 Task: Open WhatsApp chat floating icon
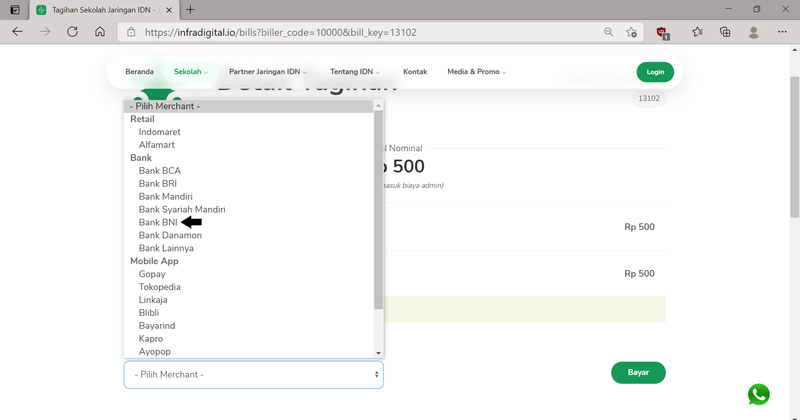coord(759,394)
